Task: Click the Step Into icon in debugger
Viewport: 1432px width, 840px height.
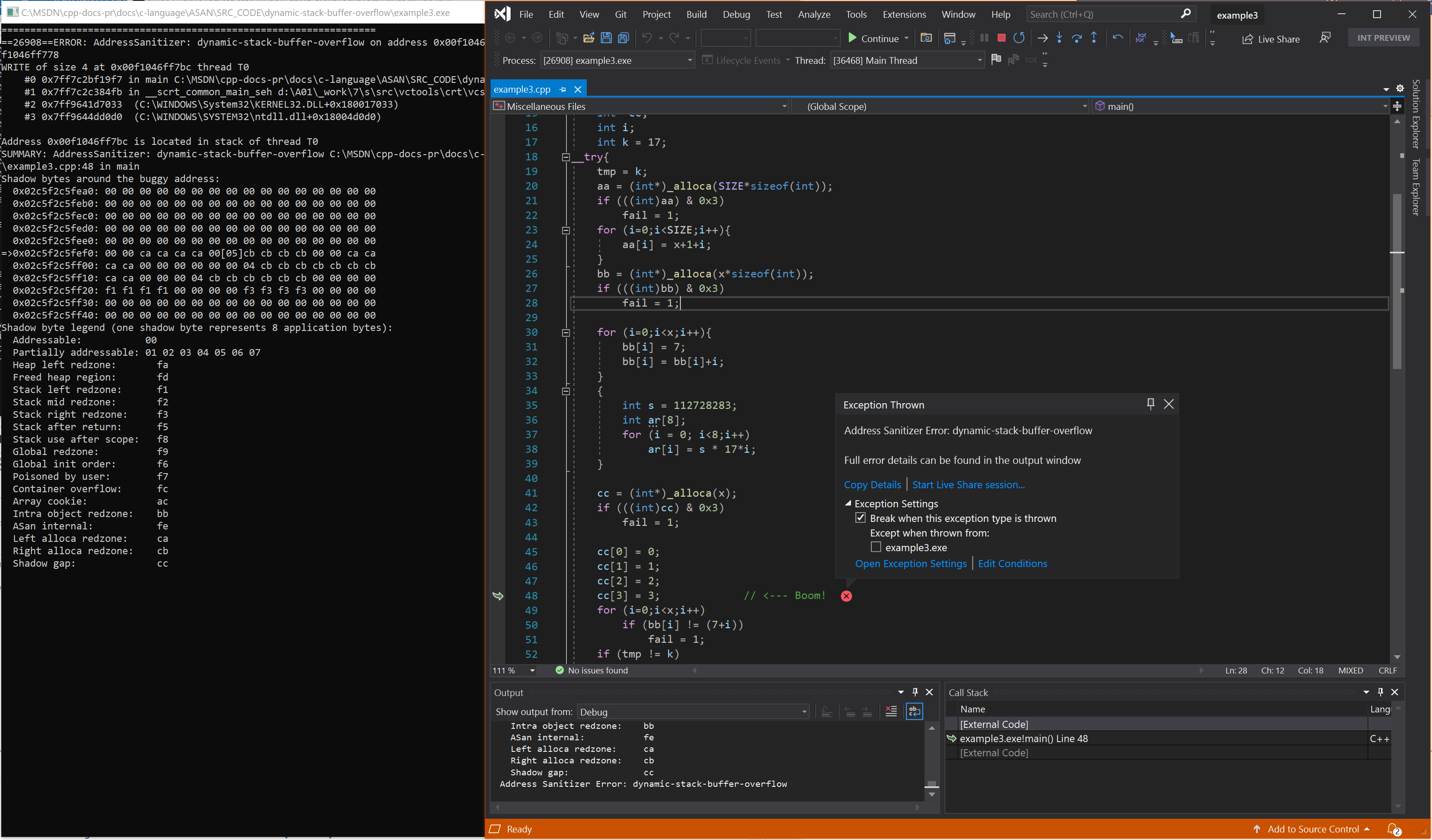Action: [x=1058, y=38]
